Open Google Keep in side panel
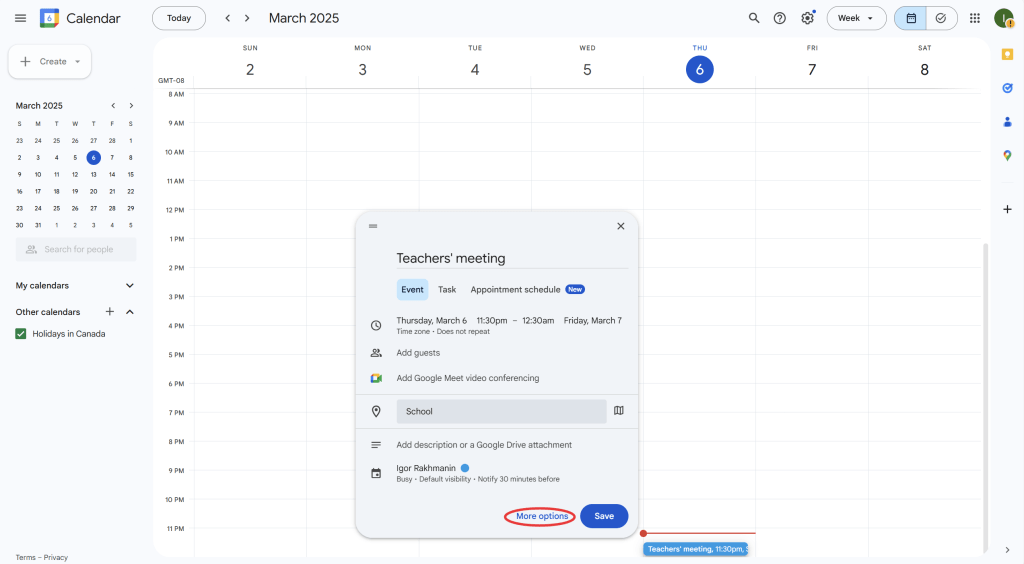This screenshot has width=1024, height=564. coord(1007,54)
